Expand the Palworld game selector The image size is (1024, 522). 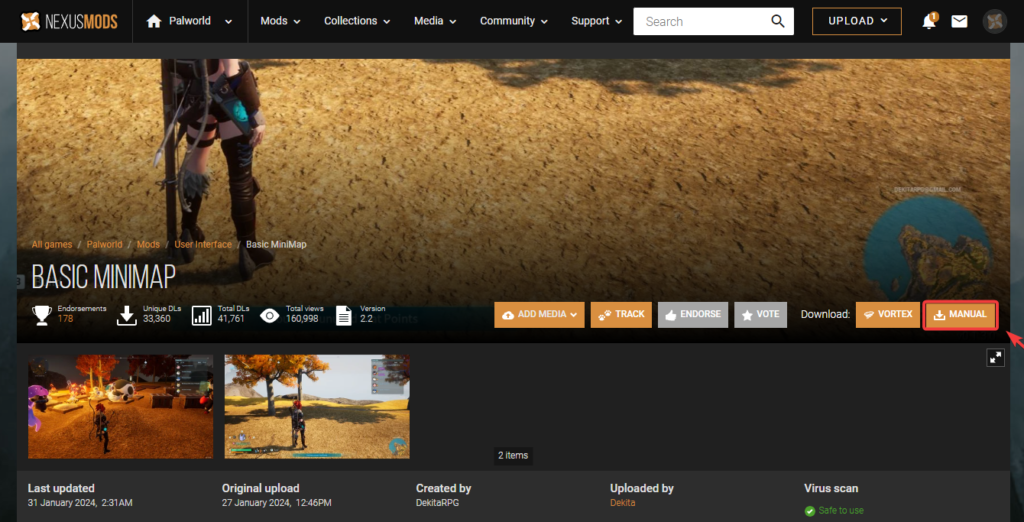coord(229,21)
